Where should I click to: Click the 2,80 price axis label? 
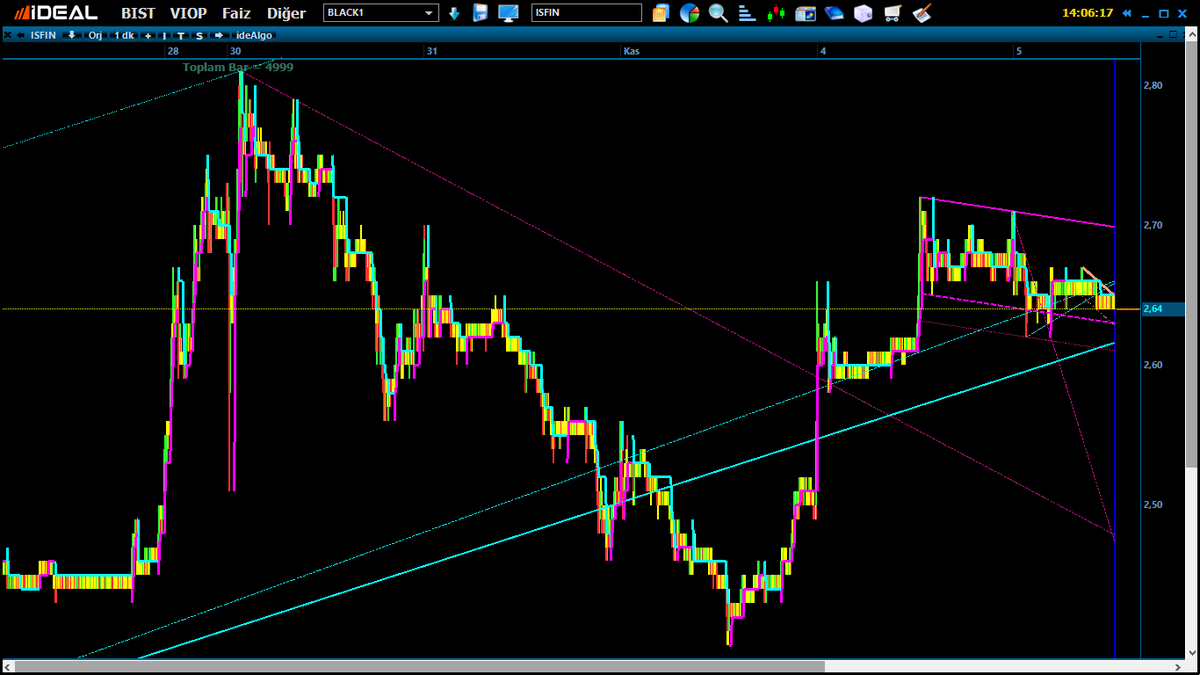point(1152,85)
